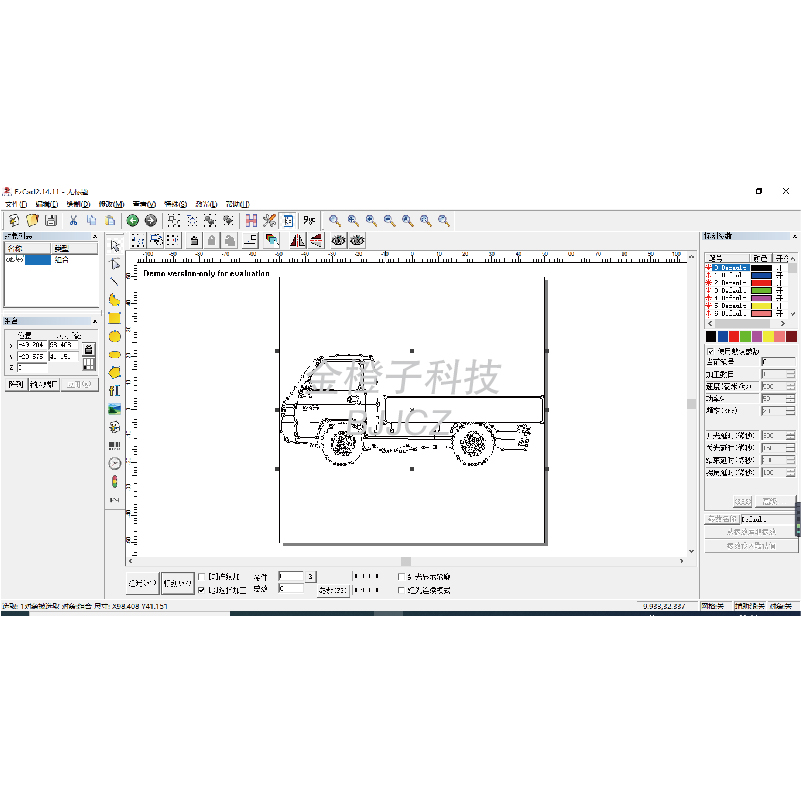Collapse the object list panel
This screenshot has width=801, height=800.
click(96, 236)
